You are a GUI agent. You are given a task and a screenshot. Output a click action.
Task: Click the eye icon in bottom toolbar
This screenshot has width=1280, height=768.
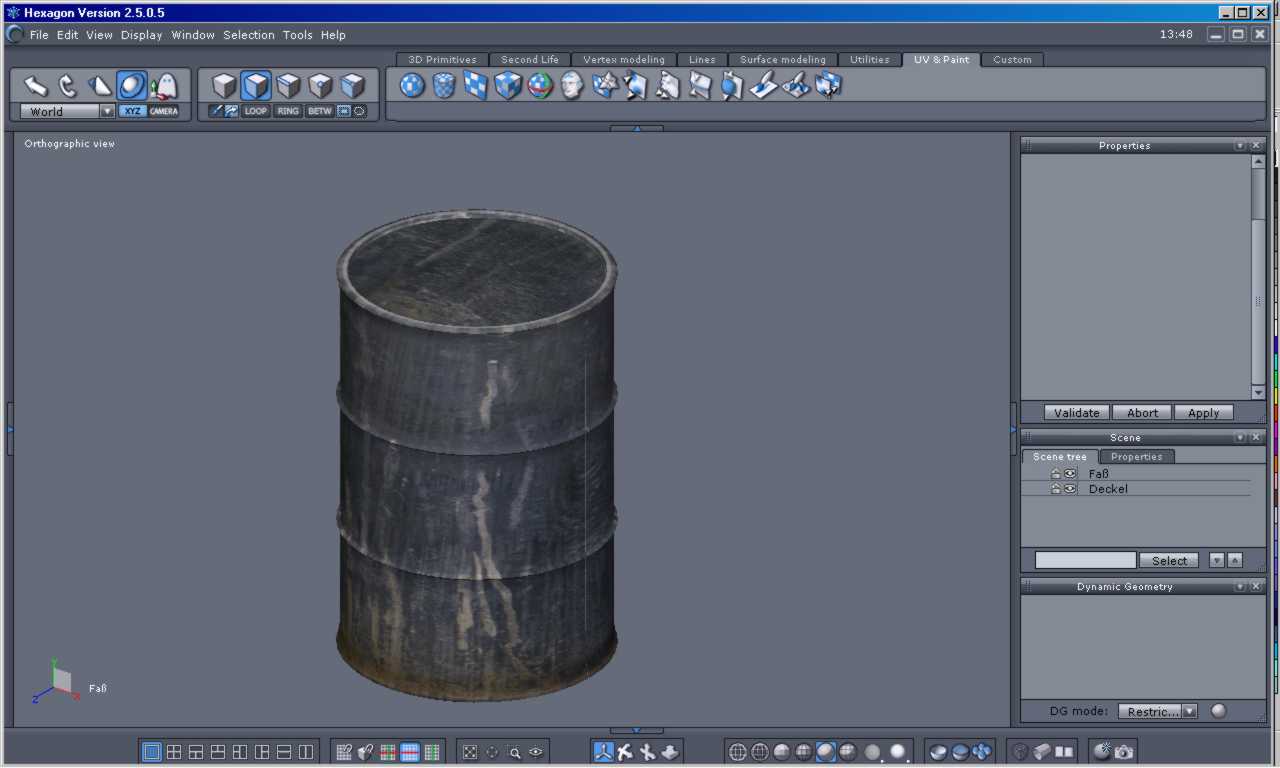537,752
